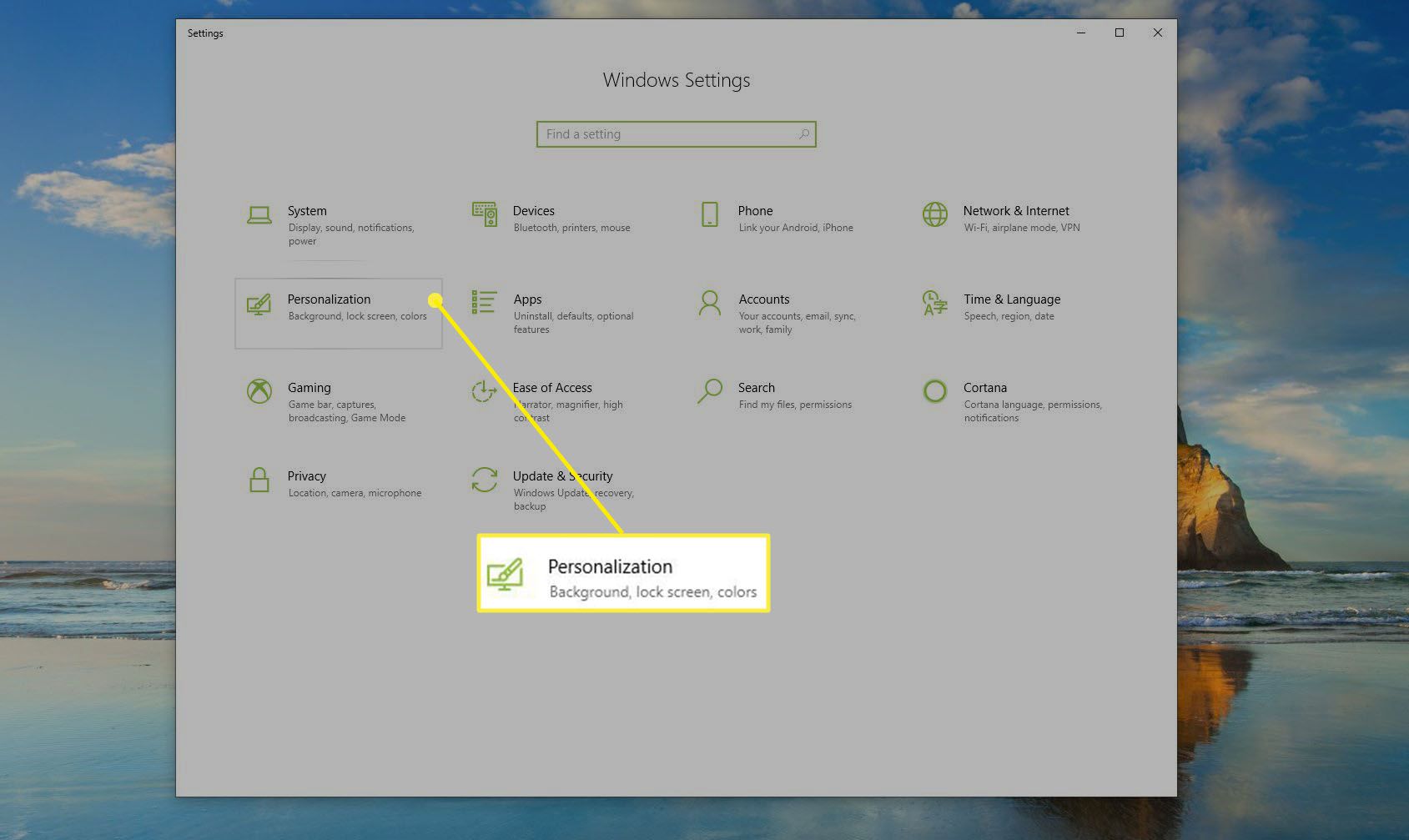Click the Network & Internet globe icon

click(935, 214)
